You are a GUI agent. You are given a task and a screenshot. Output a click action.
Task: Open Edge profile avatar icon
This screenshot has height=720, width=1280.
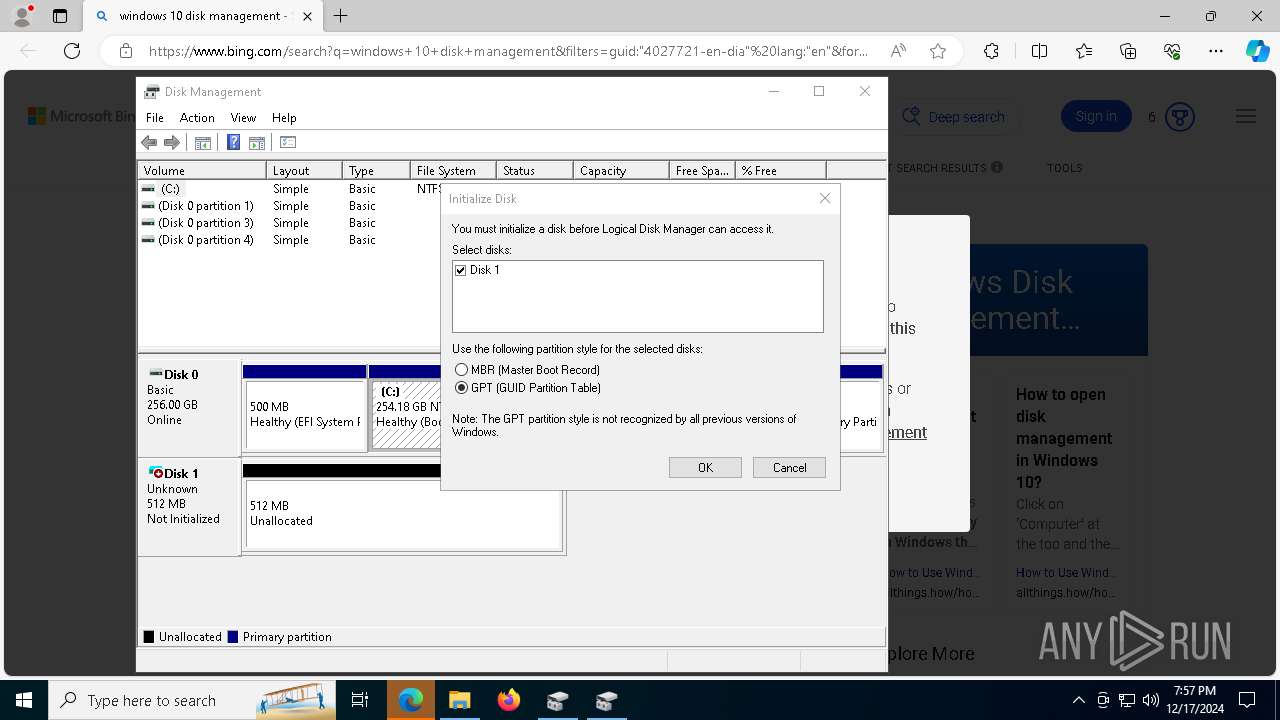click(21, 16)
